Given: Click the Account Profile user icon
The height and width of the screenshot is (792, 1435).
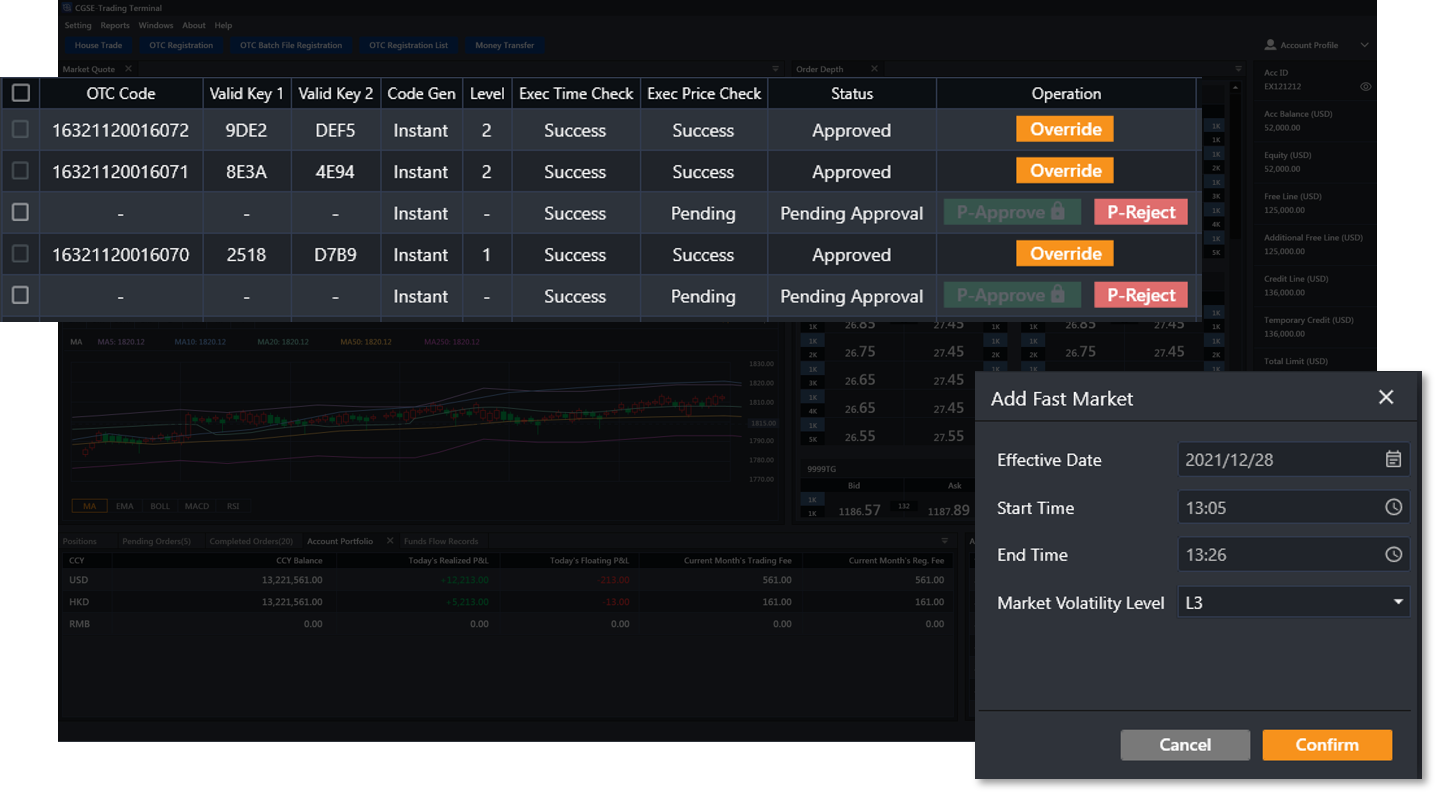Looking at the screenshot, I should 1270,45.
